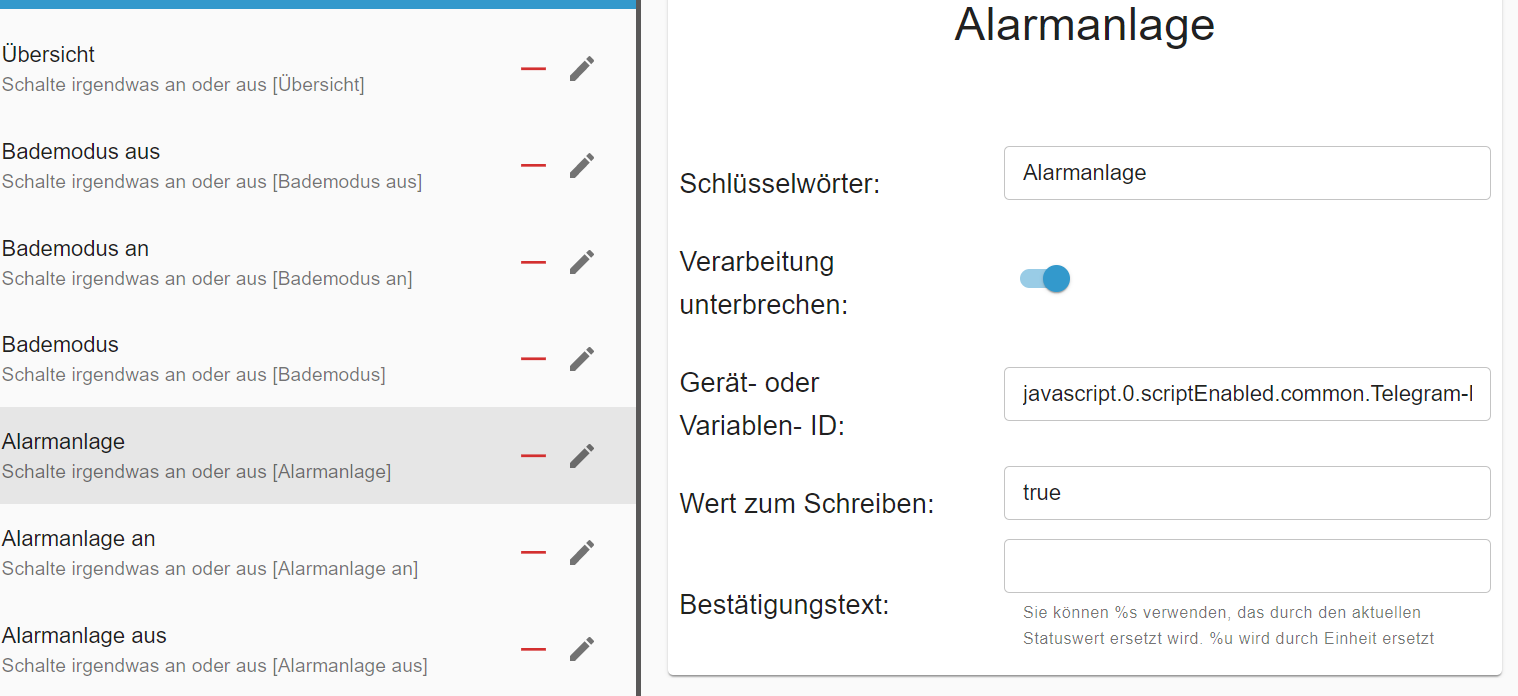1518x696 pixels.
Task: Edit the Bademodus an rule pencil
Action: (x=582, y=262)
